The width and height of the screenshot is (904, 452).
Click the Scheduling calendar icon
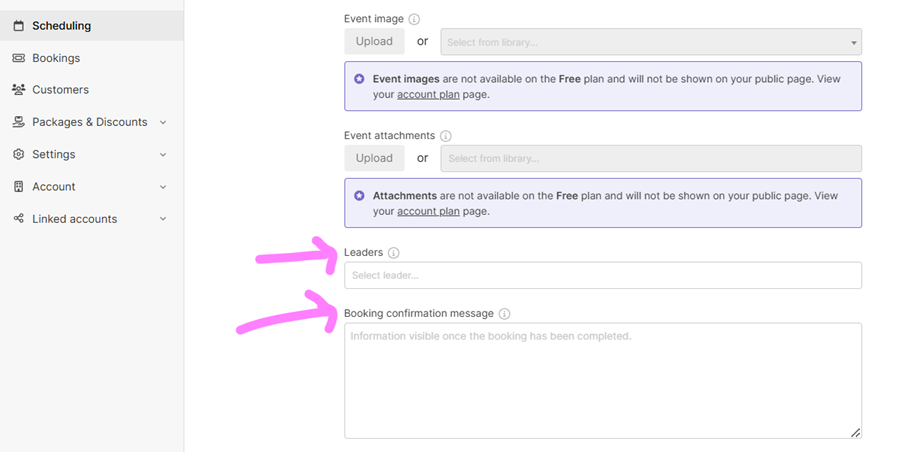[18, 26]
